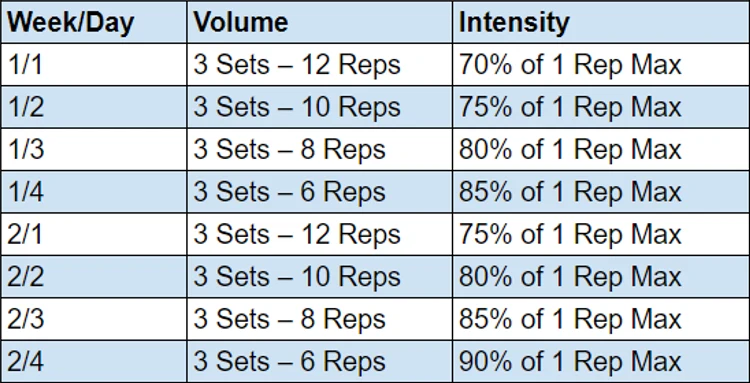750x383 pixels.
Task: Click the 70% of 1 Rep Max cell
Action: click(x=601, y=65)
